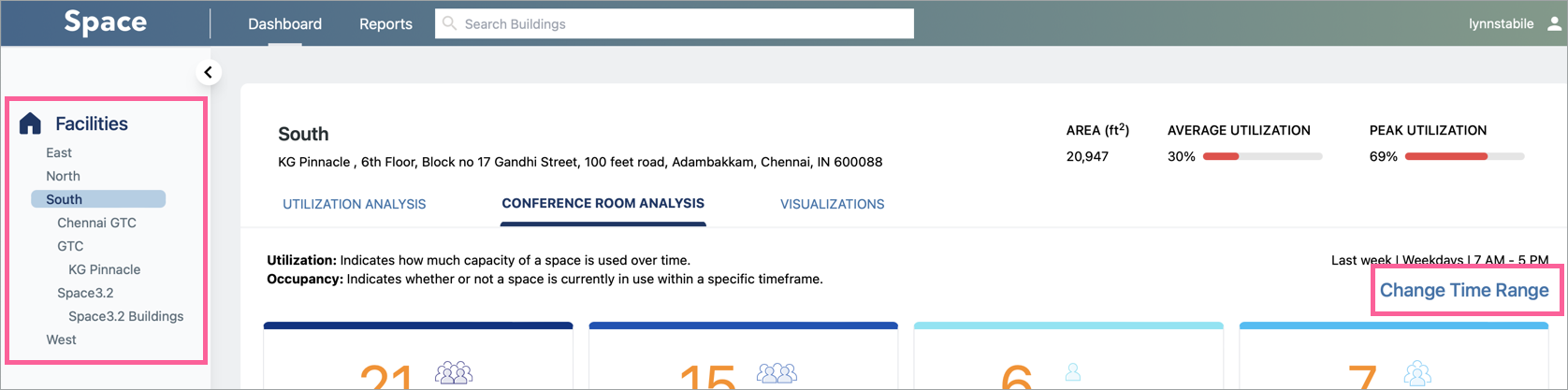Click the South building title
The width and height of the screenshot is (1568, 390).
(x=303, y=134)
